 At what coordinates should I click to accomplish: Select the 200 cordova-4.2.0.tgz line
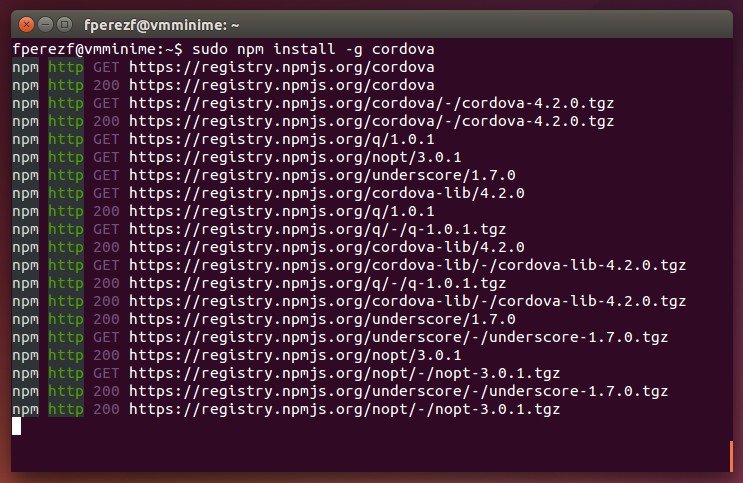click(x=313, y=121)
